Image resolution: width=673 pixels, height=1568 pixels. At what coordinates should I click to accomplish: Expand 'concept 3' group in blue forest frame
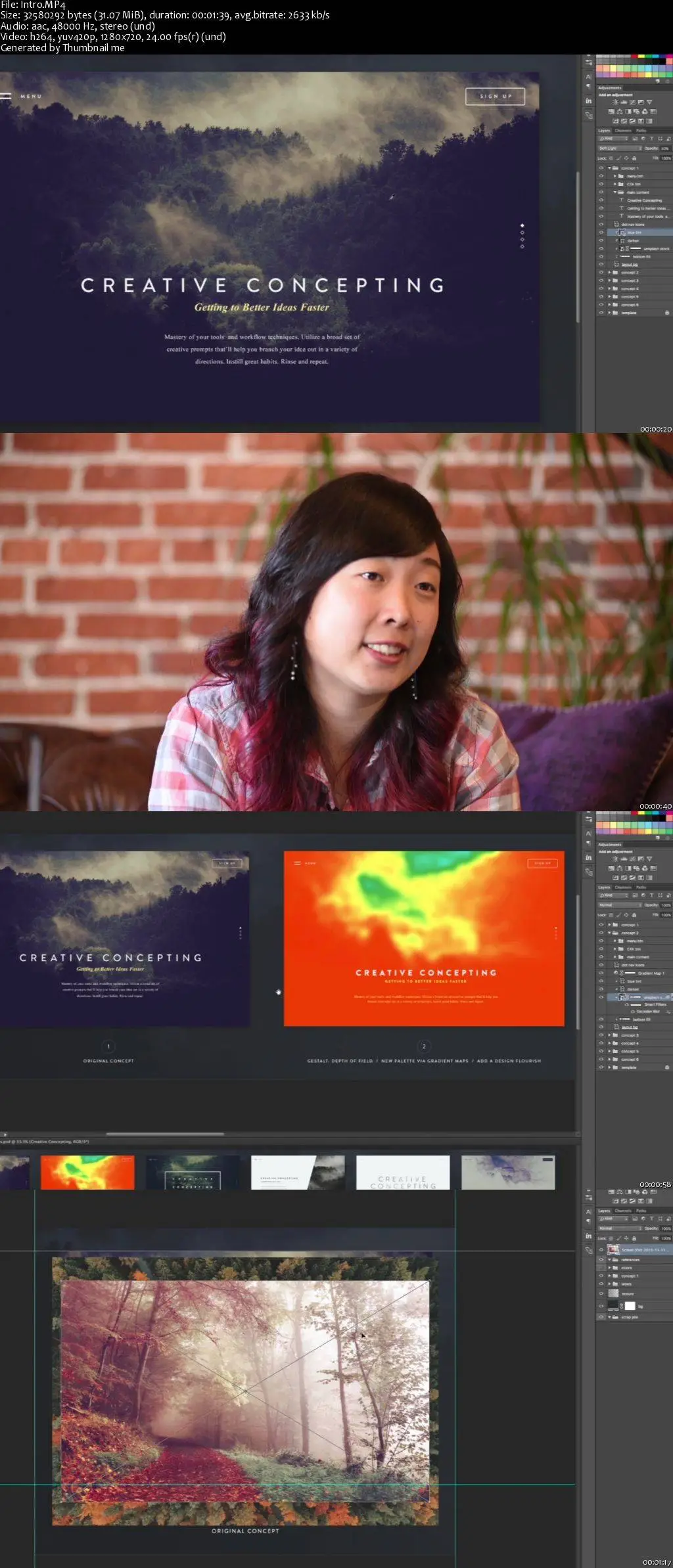coord(609,280)
